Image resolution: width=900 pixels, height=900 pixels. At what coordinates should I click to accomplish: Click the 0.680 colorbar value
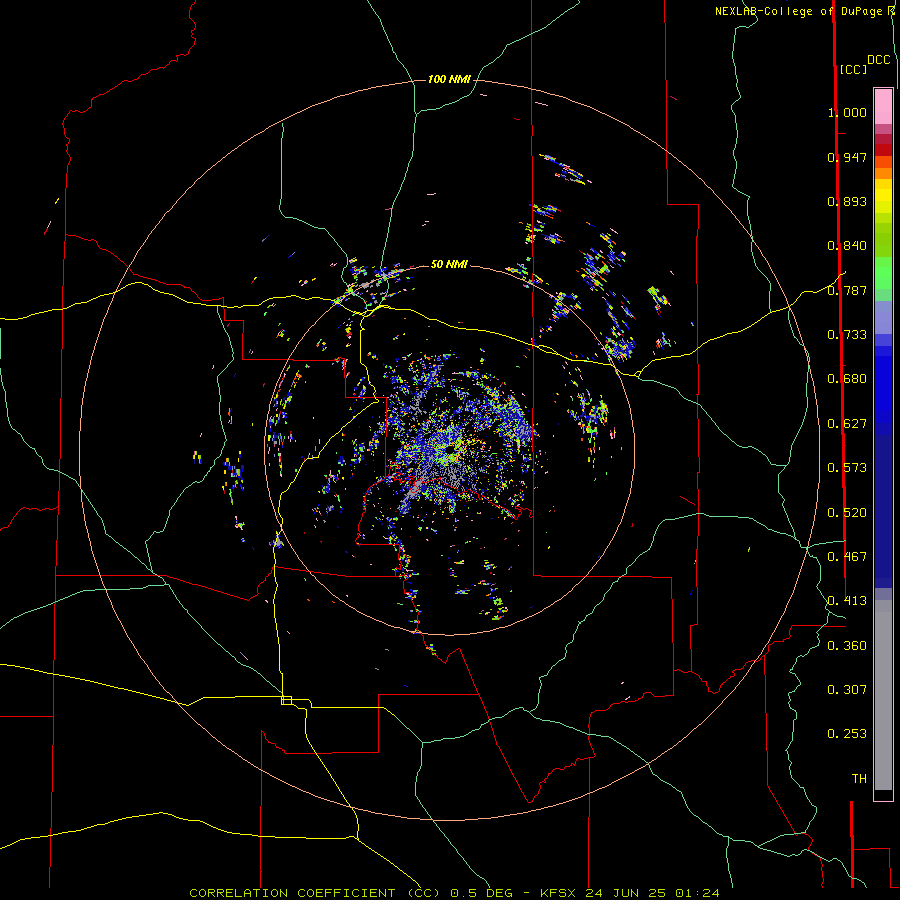pyautogui.click(x=847, y=379)
